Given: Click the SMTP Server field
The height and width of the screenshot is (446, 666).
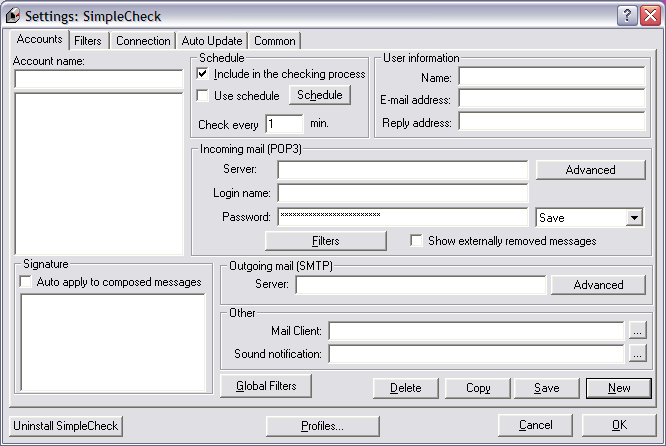Looking at the screenshot, I should [421, 285].
